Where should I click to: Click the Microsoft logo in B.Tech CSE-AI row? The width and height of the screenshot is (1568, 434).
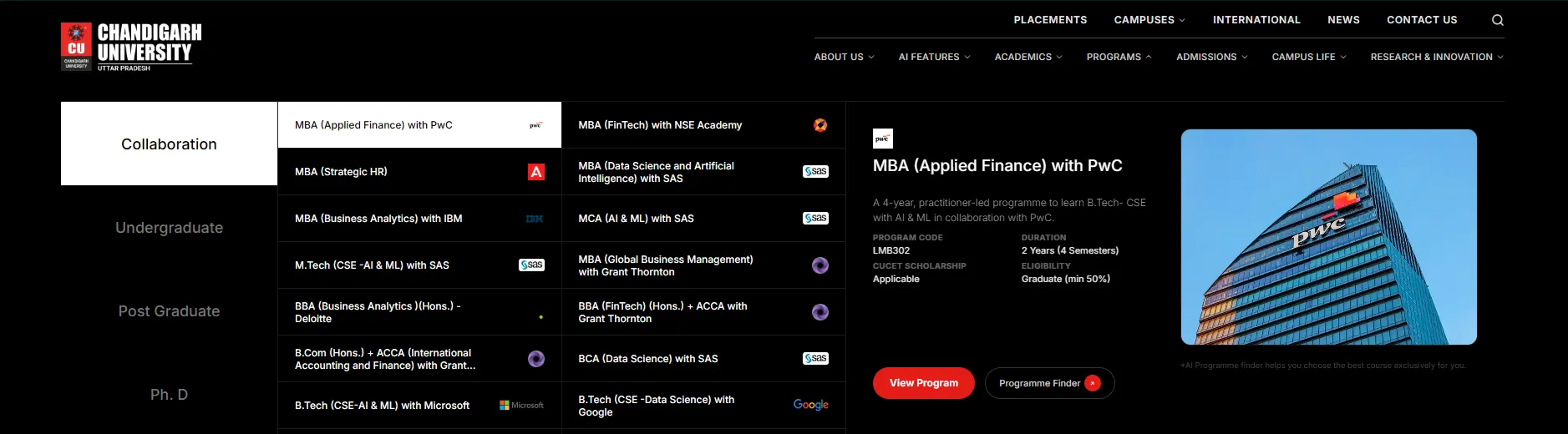point(521,406)
